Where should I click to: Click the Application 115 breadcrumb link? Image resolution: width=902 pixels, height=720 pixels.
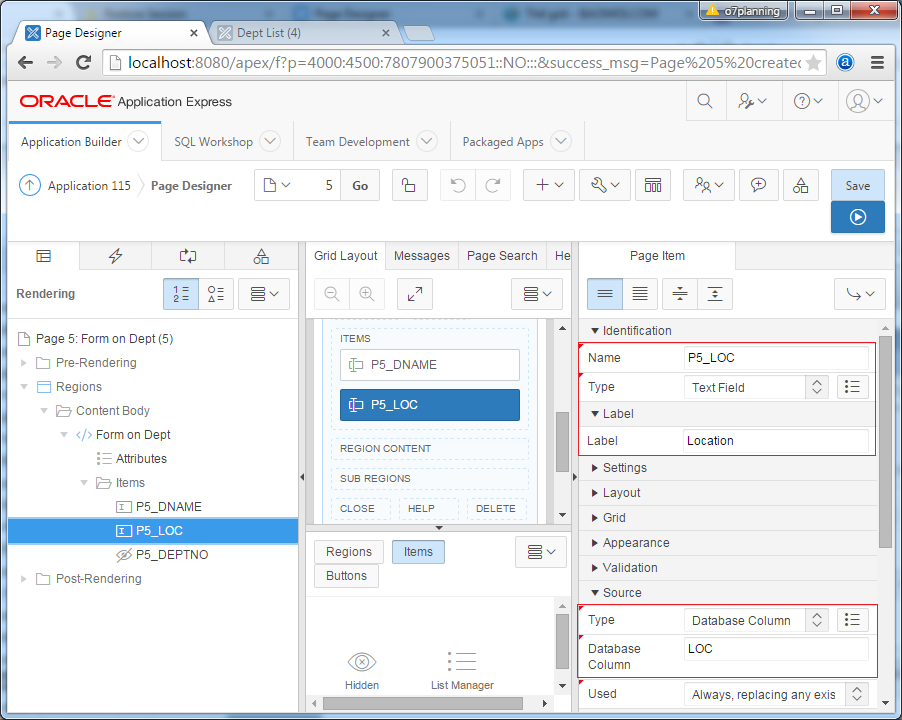89,185
